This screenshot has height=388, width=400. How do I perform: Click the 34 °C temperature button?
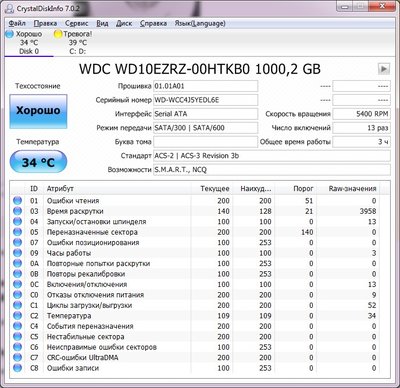click(x=38, y=162)
